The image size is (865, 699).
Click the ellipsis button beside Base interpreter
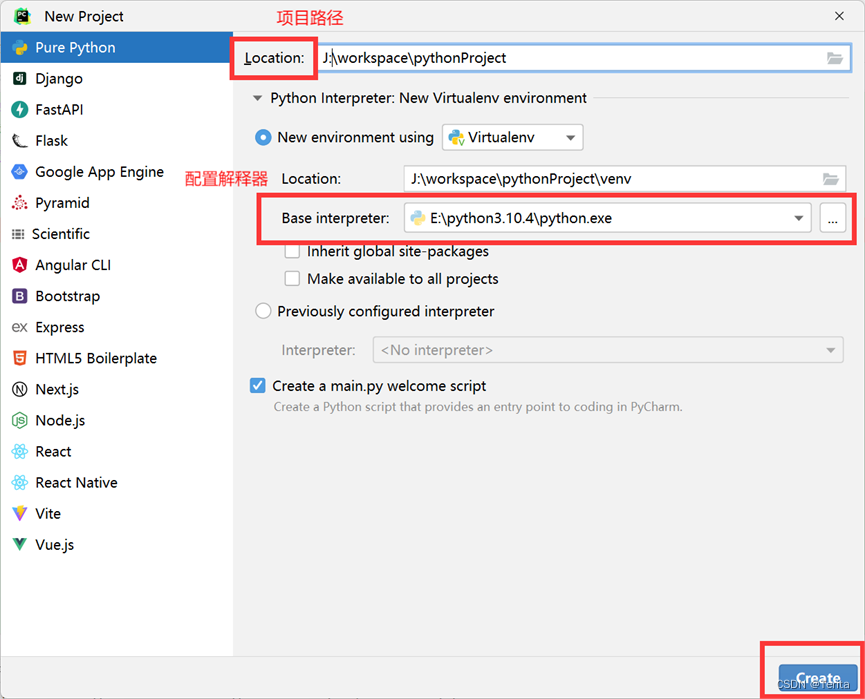tap(832, 218)
